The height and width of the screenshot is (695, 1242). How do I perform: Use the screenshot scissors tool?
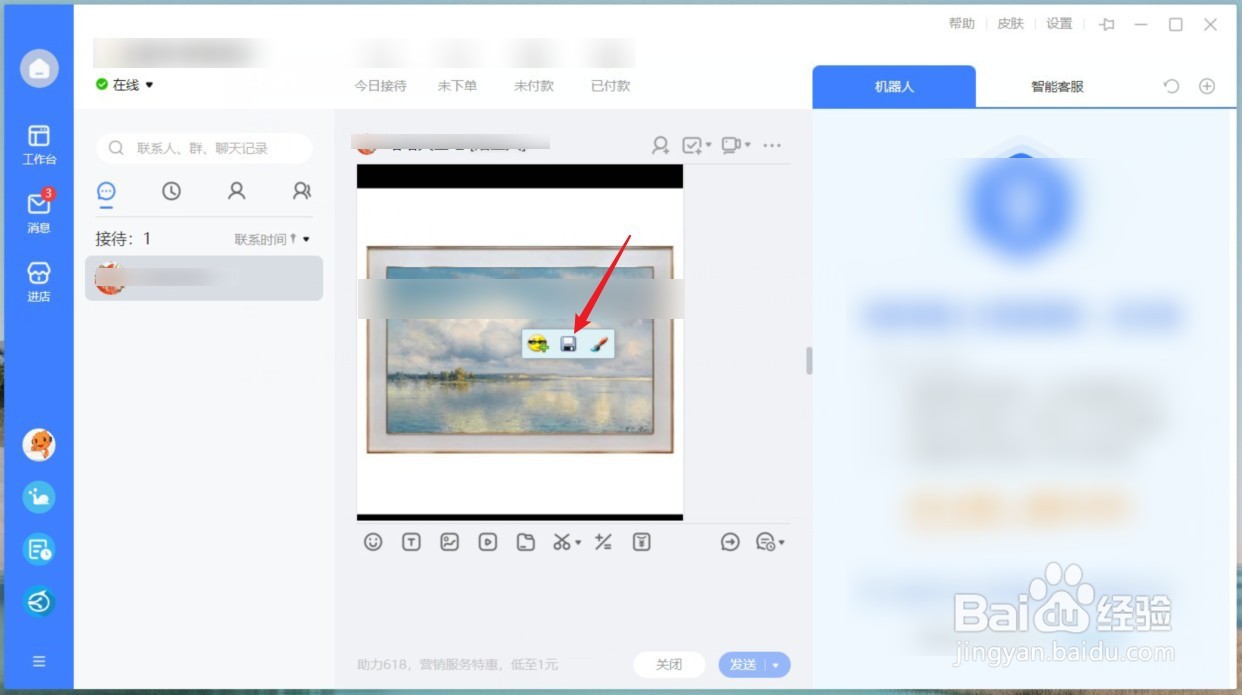coord(561,541)
